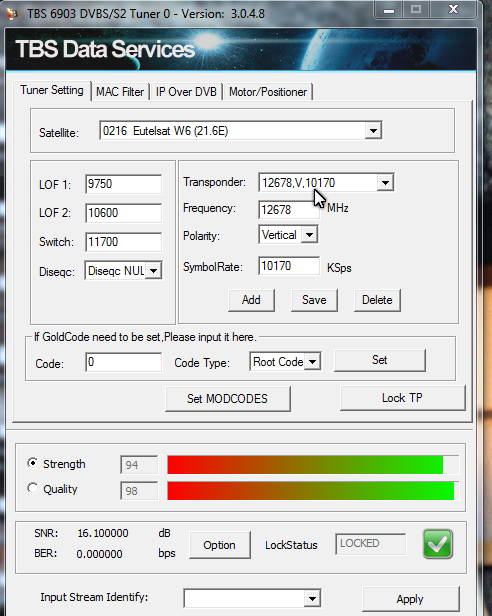Click the LOF 2 input field
This screenshot has width=492, height=616.
123,213
